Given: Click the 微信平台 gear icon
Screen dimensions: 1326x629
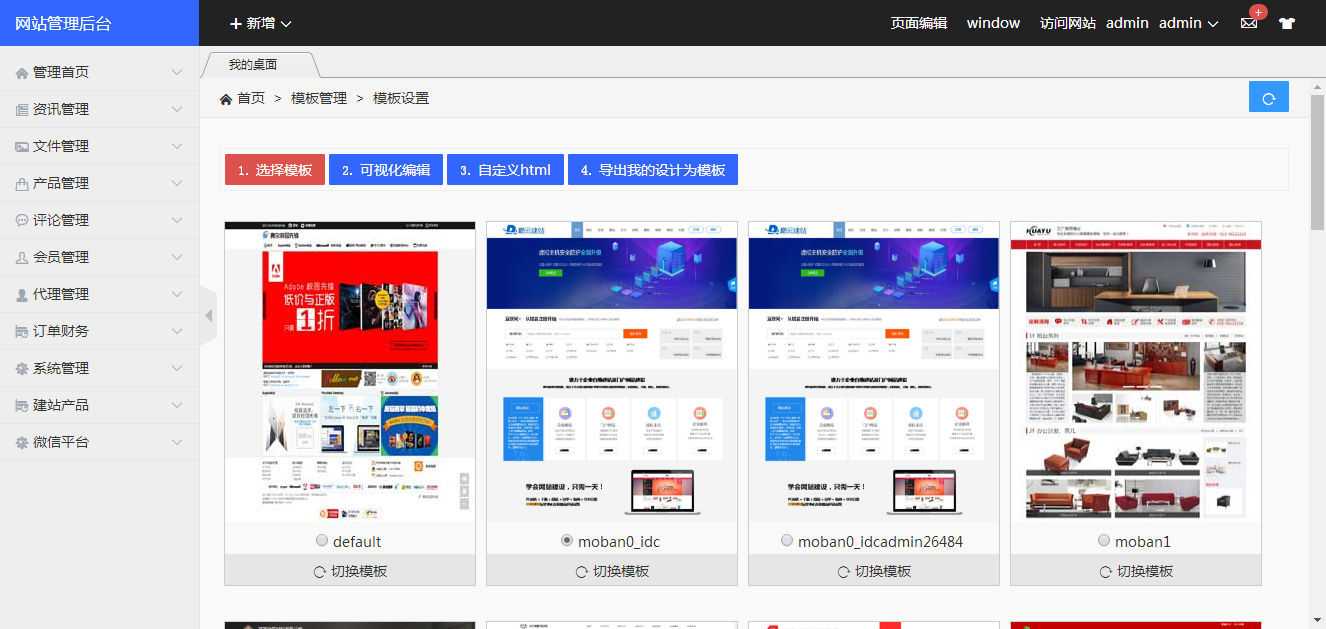Looking at the screenshot, I should coord(21,442).
